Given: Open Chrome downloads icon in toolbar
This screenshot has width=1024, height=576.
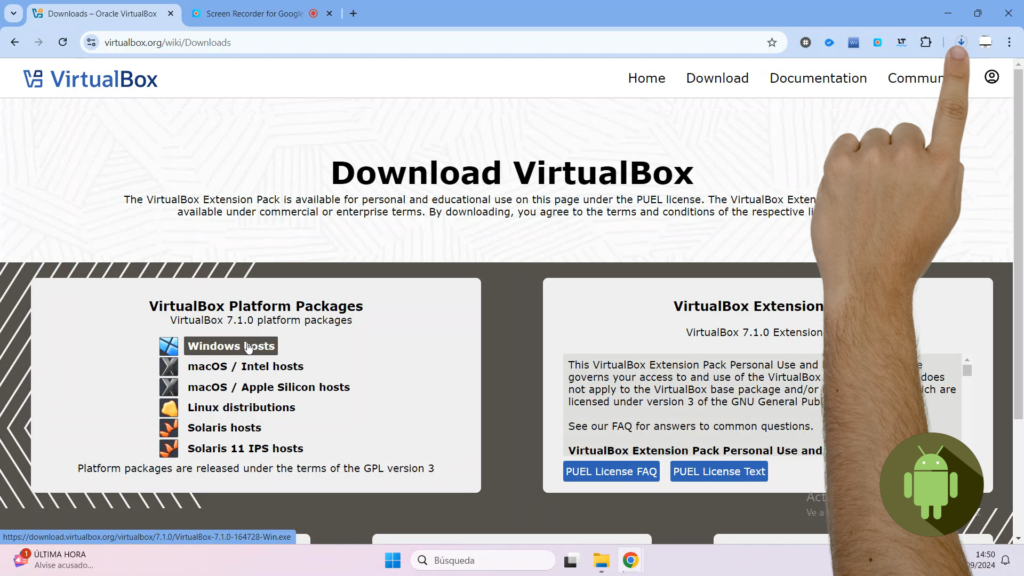Looking at the screenshot, I should point(960,42).
